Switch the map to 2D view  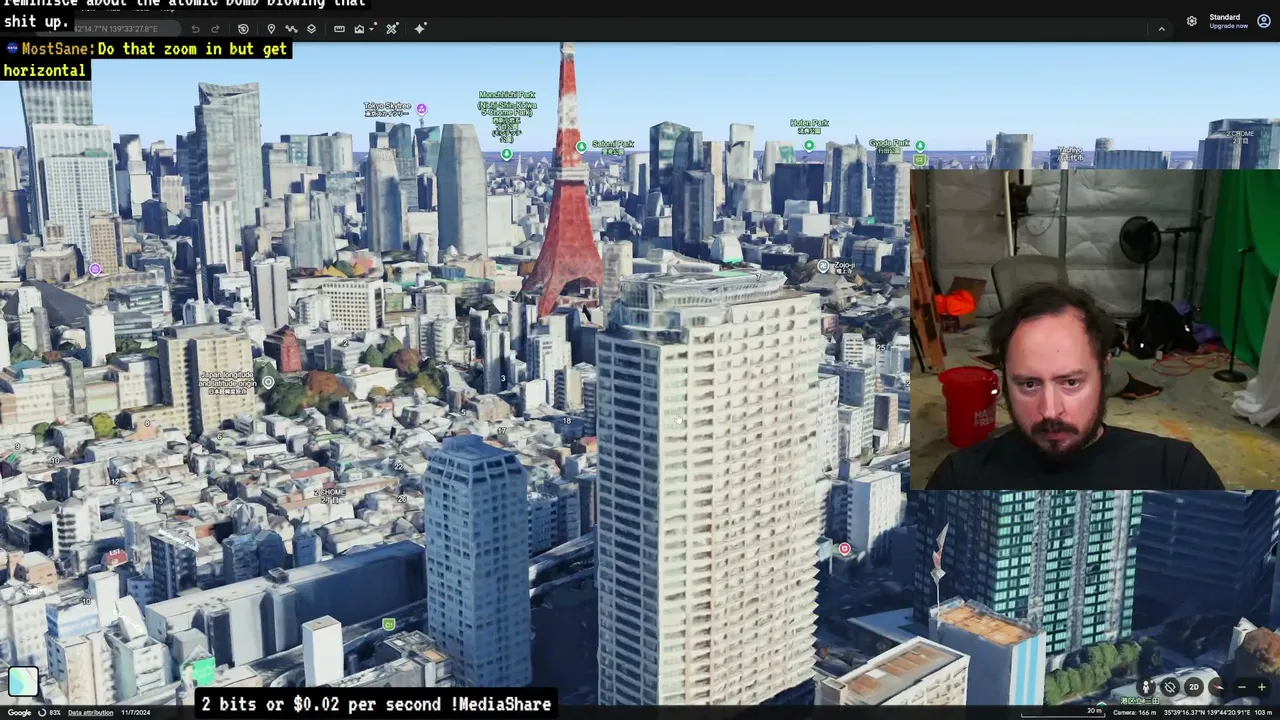point(1193,687)
